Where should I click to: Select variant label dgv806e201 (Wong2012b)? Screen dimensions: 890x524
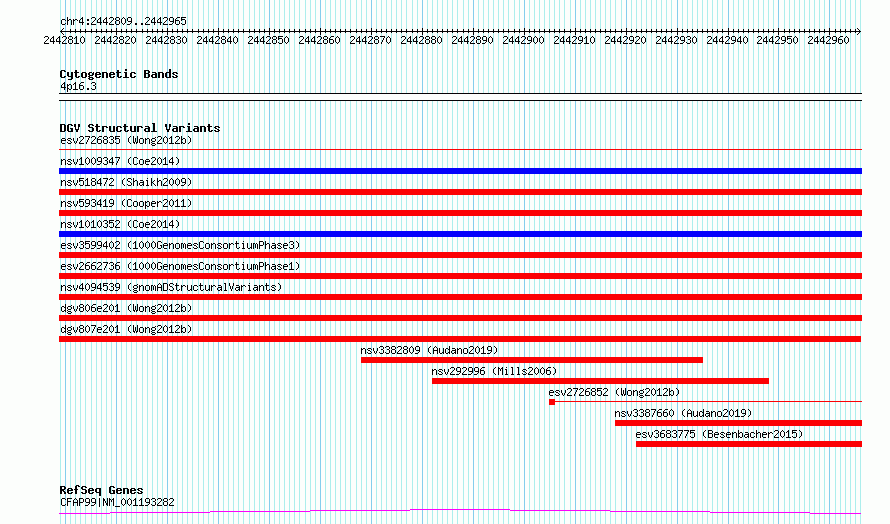tap(126, 308)
